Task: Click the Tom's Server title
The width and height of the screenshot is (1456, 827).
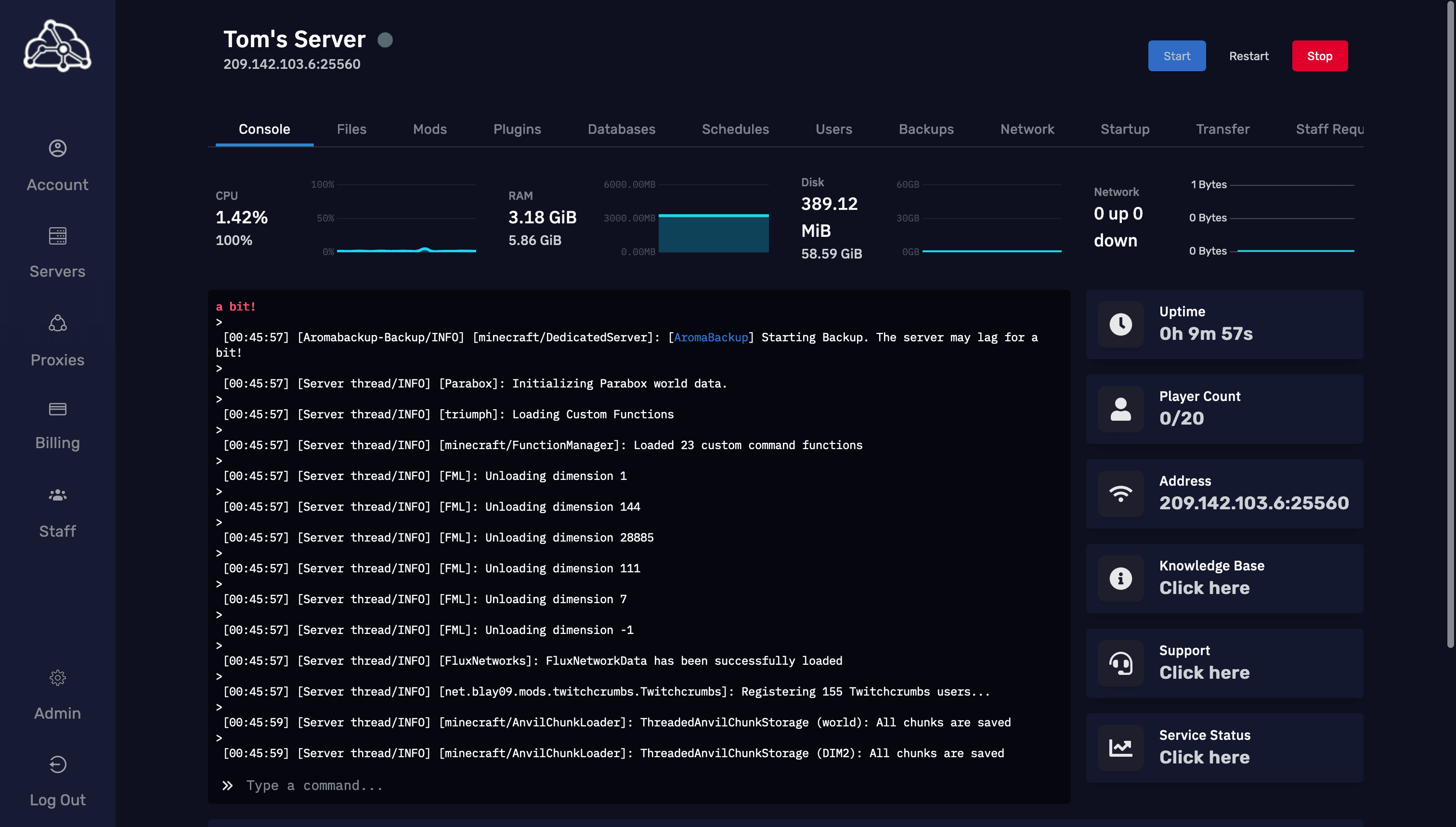Action: [294, 39]
